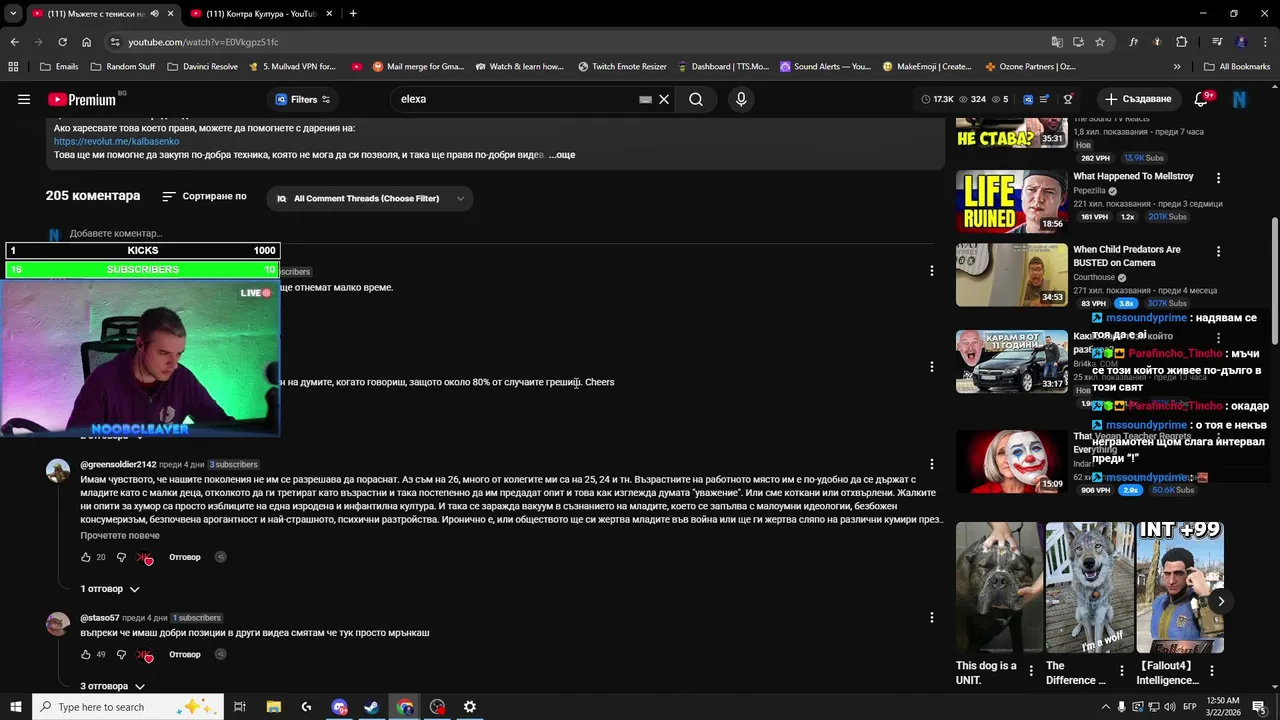Show more bookmarks bar overflow chevron
Screen dimensions: 1280x720
[1177, 67]
